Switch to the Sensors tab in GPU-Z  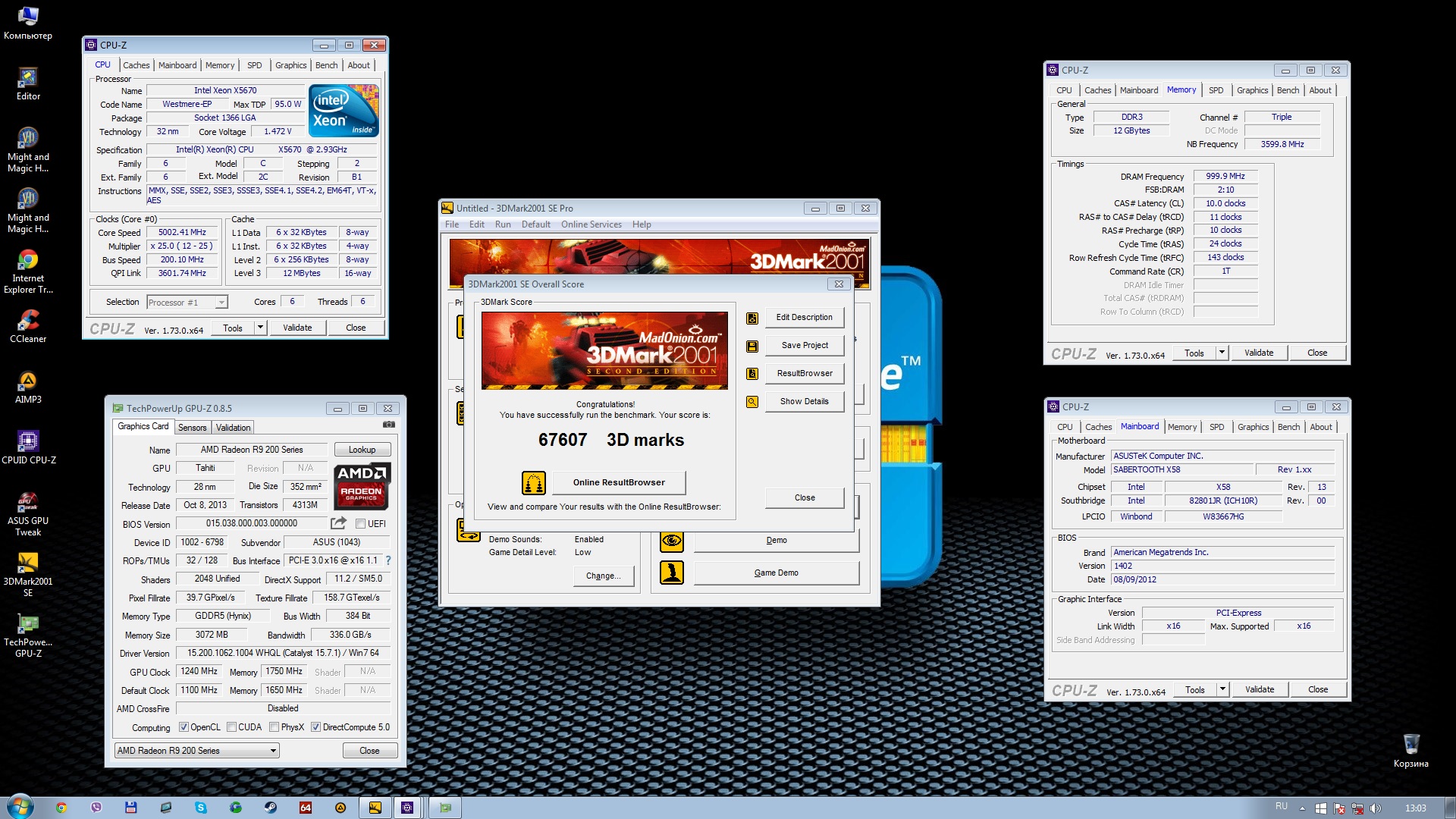pos(192,428)
